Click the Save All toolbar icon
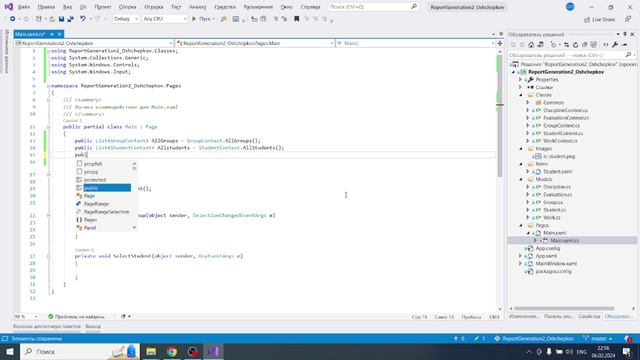Viewport: 640px width, 360px height. point(71,19)
